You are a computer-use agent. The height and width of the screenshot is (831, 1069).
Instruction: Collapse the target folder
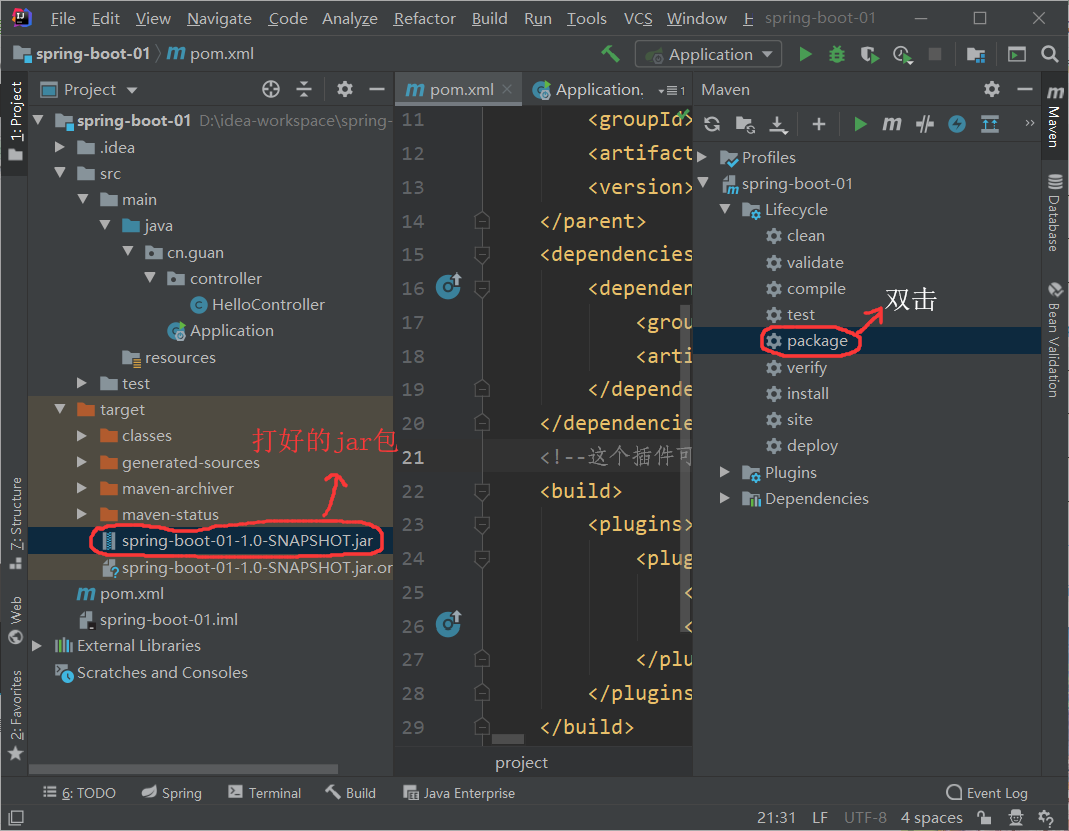60,409
